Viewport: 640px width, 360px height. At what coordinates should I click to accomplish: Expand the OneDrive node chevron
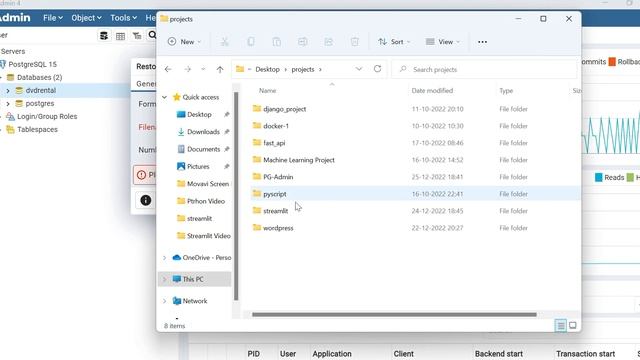point(164,258)
